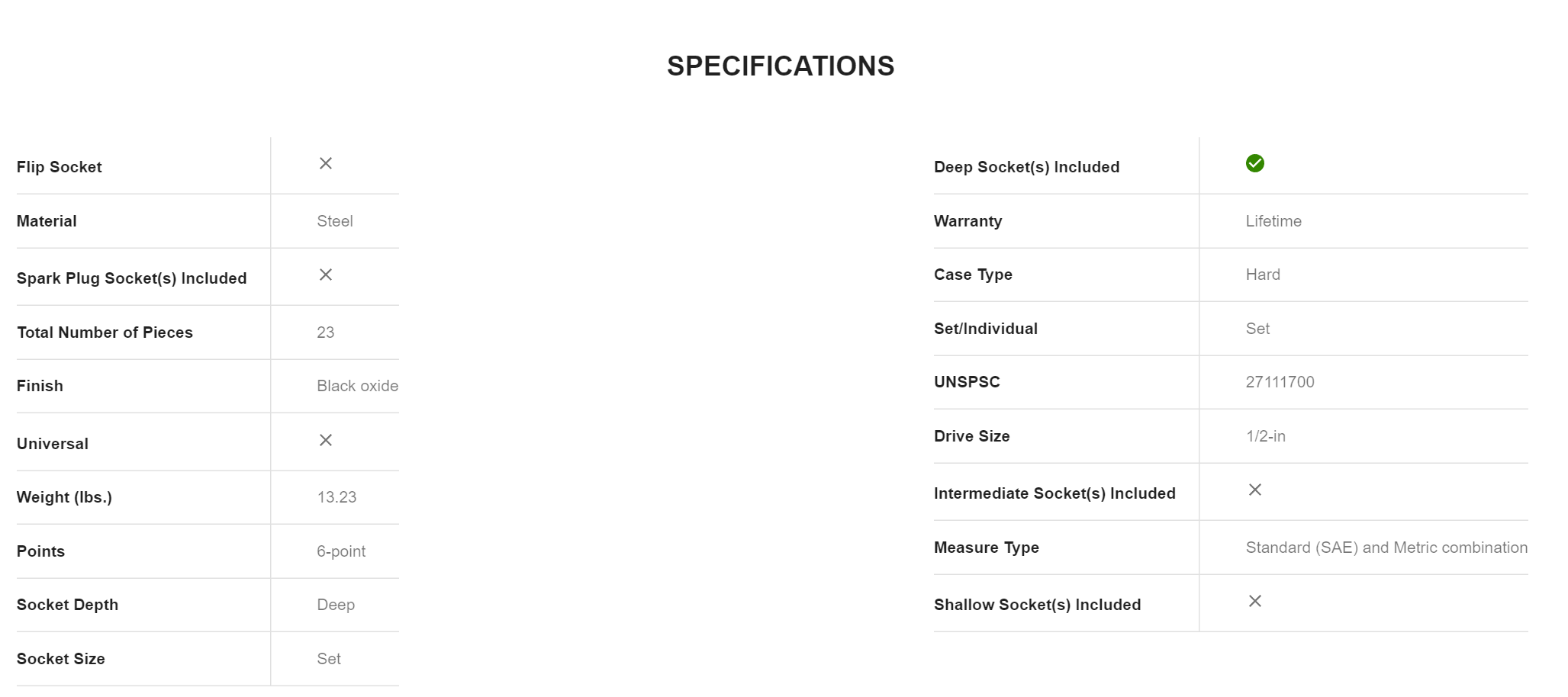Click the X icon in the Universal row
The height and width of the screenshot is (697, 1568).
pyautogui.click(x=326, y=441)
